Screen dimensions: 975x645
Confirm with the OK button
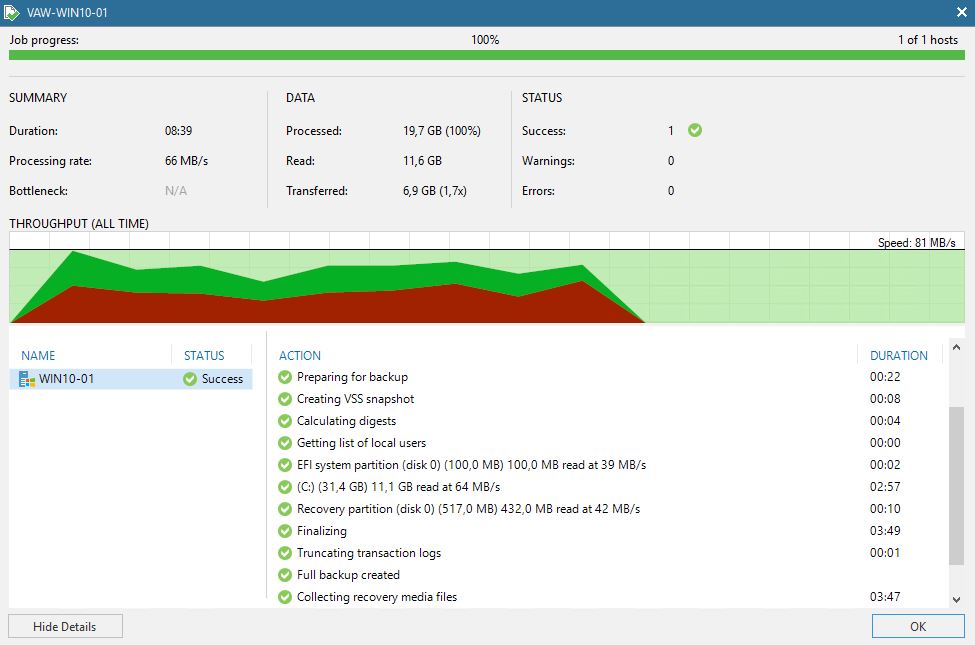pos(918,626)
